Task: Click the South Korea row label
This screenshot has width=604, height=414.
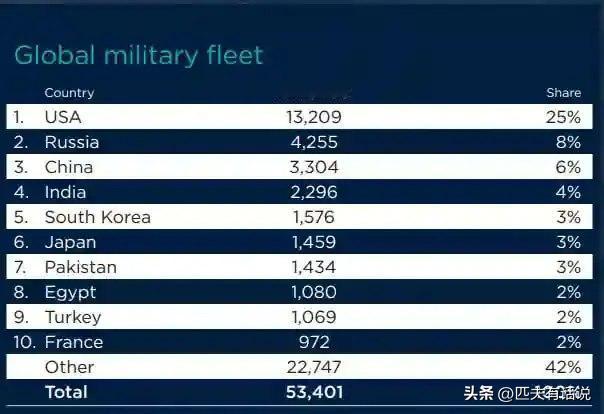Action: coord(97,217)
